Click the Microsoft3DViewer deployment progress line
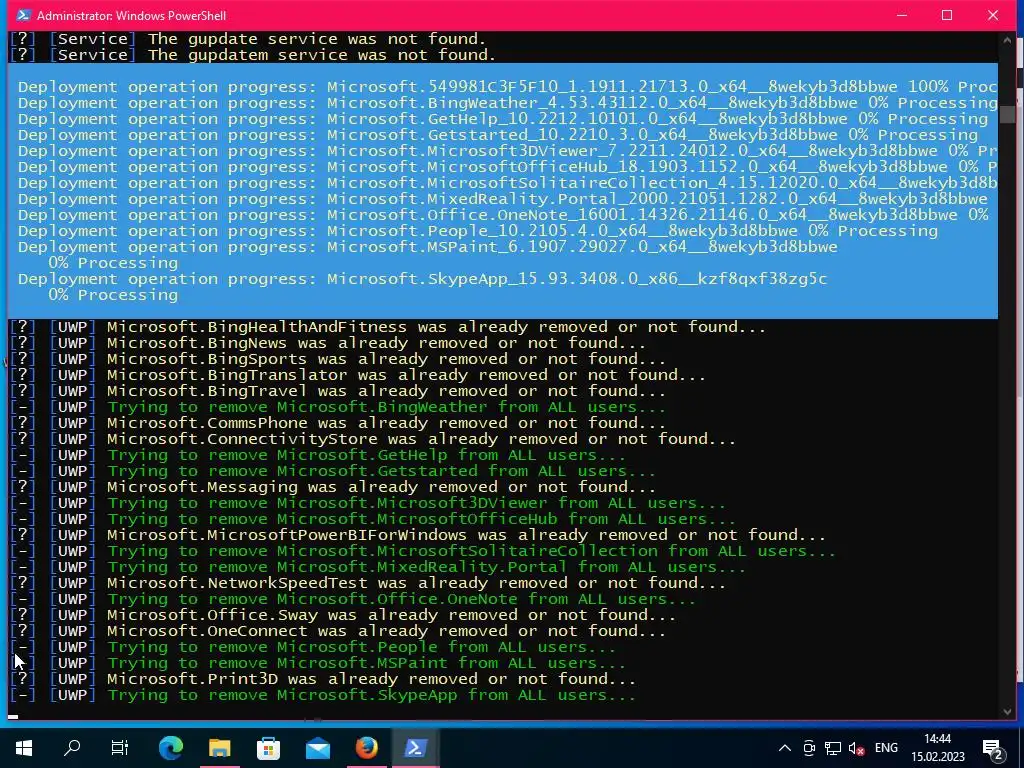Screen dimensions: 1024x768 (x=507, y=151)
